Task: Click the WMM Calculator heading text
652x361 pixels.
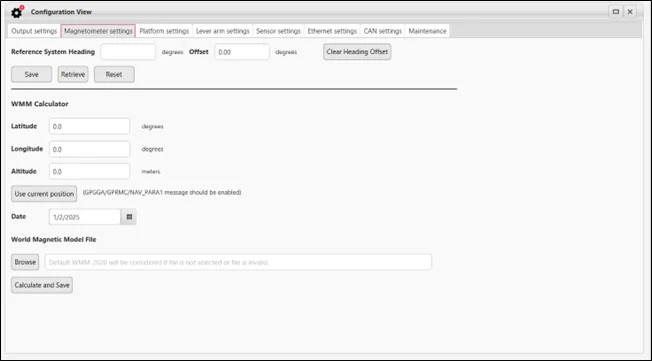Action: point(40,104)
